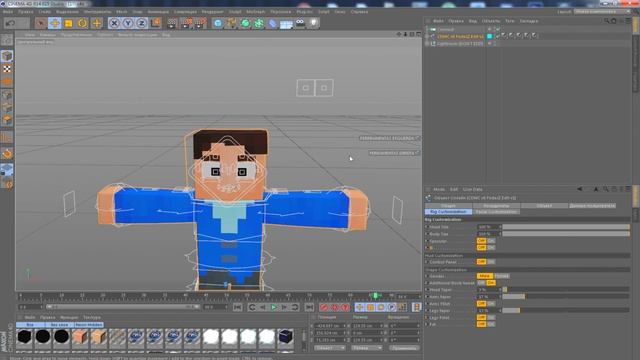
Task: Toggle Rotation keyframing icon in timeline
Action: pyautogui.click(x=381, y=307)
